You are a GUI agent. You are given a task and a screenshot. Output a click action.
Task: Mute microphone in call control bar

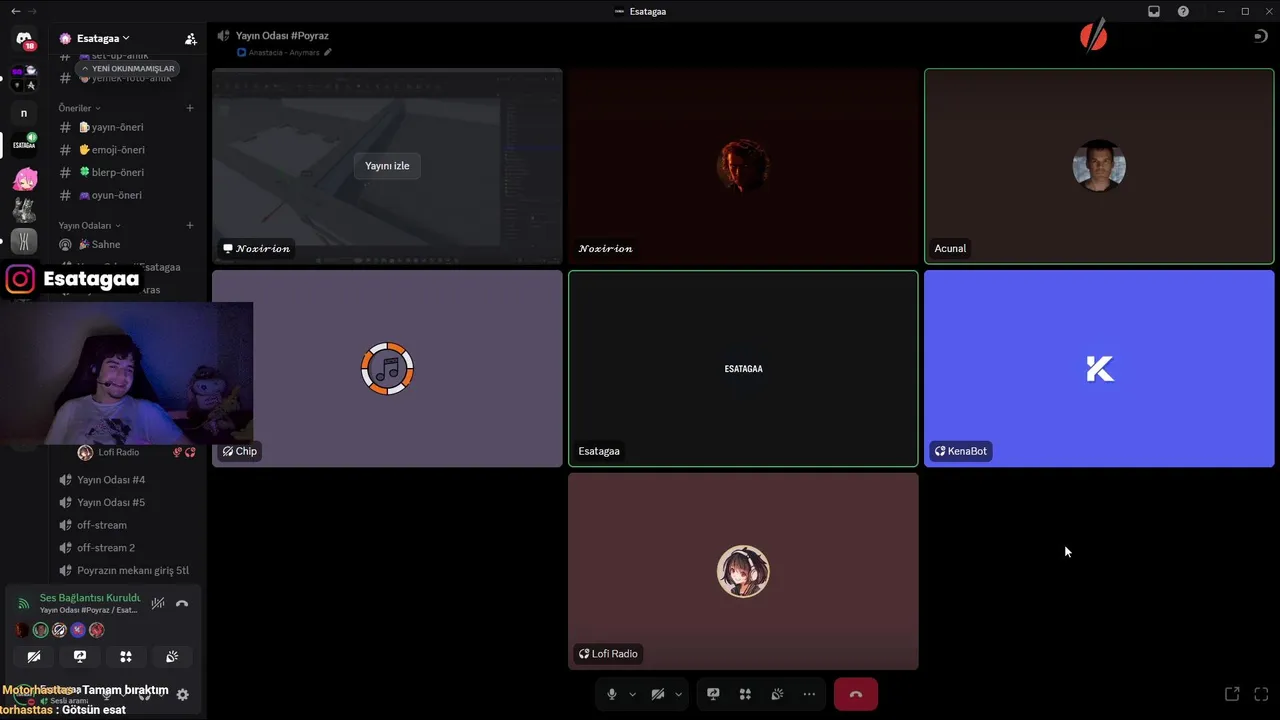(612, 694)
